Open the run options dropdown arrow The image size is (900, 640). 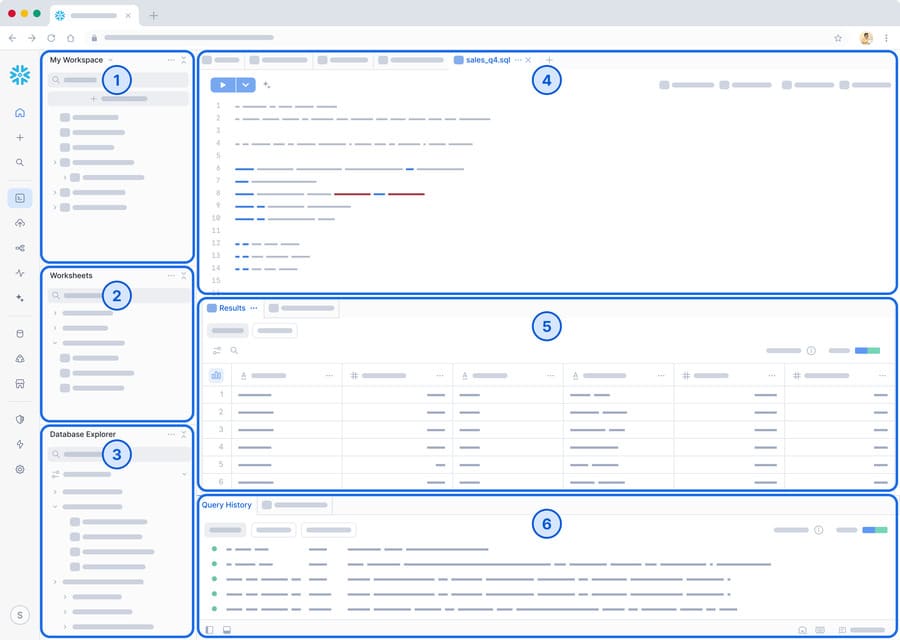coord(246,86)
